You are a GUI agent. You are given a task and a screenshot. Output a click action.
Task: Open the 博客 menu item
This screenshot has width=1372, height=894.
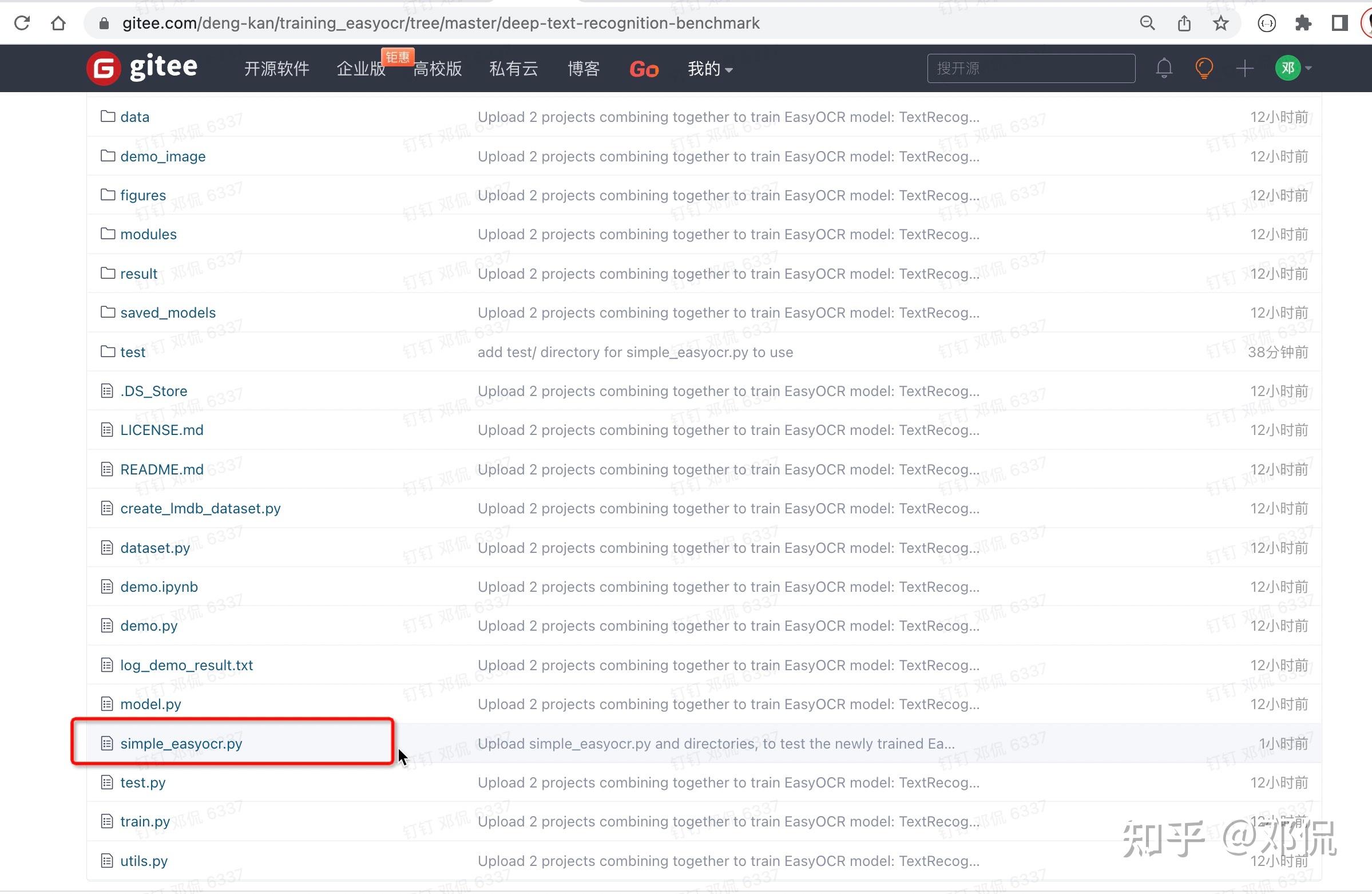coord(584,69)
